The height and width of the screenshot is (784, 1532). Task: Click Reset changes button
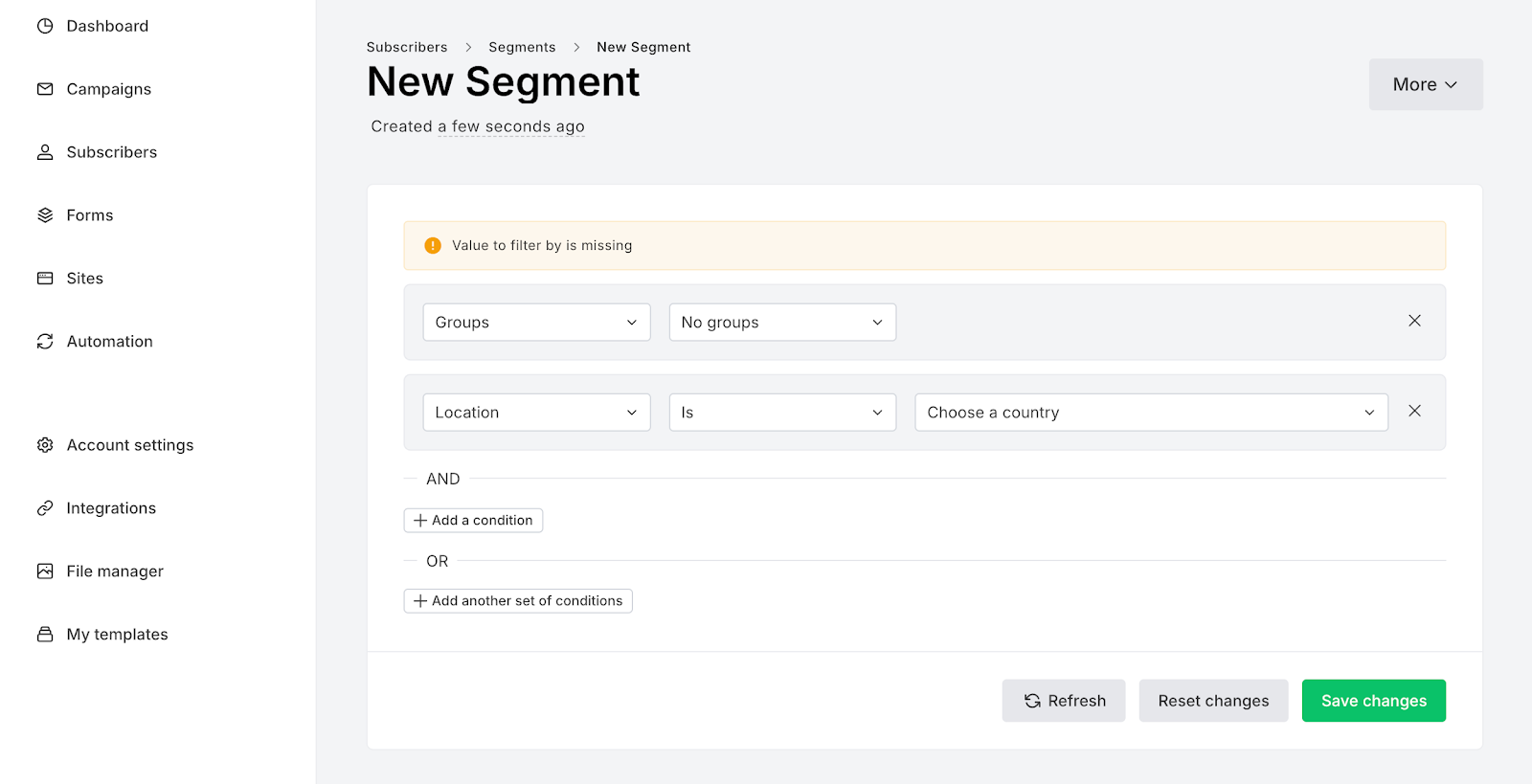1213,701
